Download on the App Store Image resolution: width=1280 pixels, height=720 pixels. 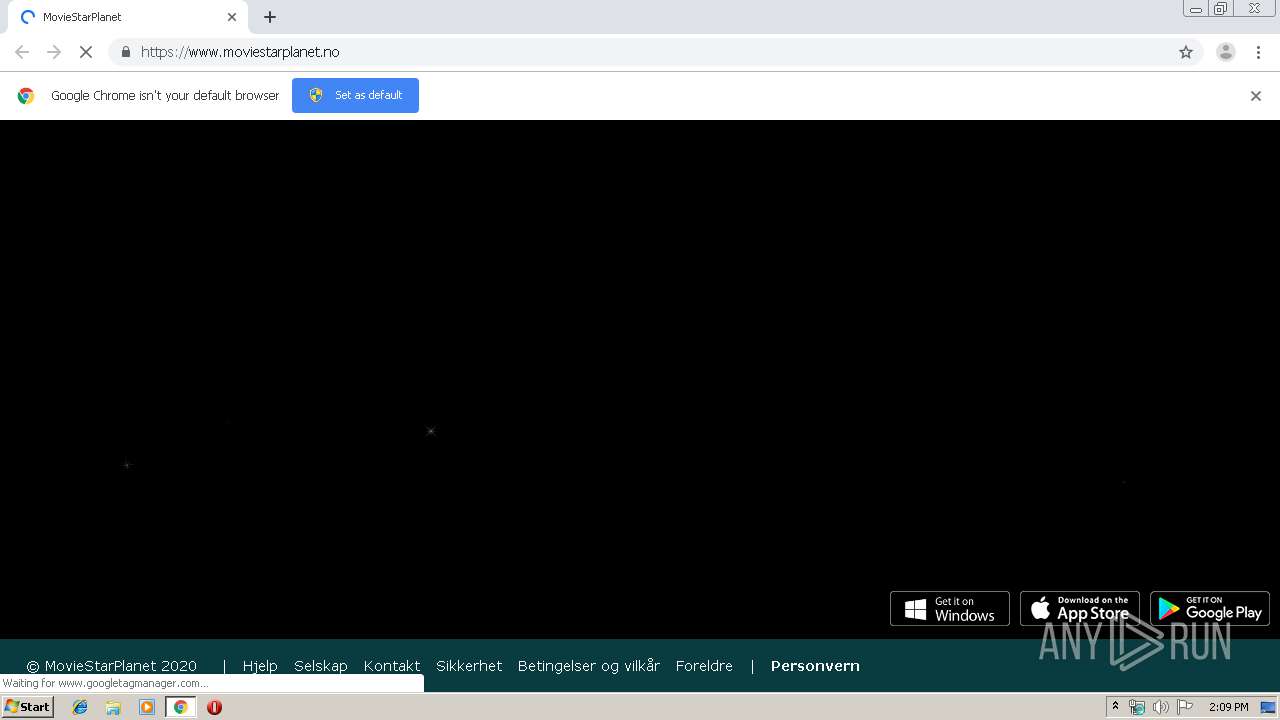pos(1080,609)
